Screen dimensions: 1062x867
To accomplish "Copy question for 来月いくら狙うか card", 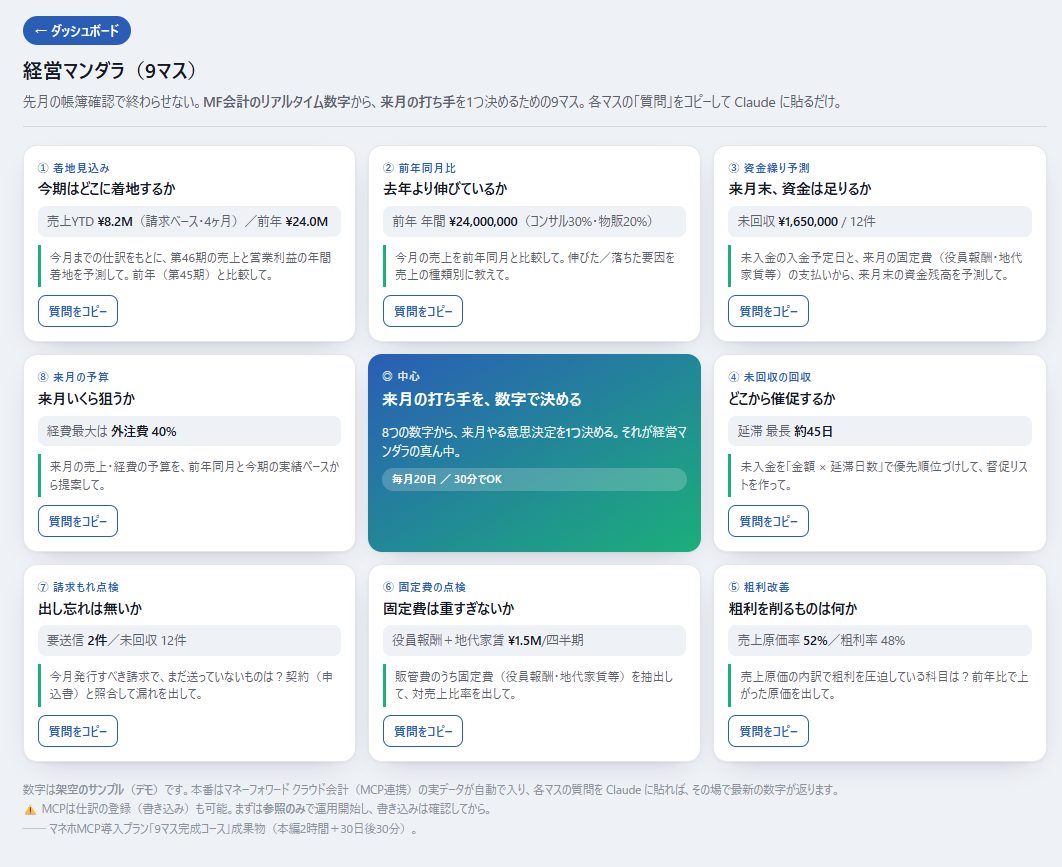I will click(78, 521).
